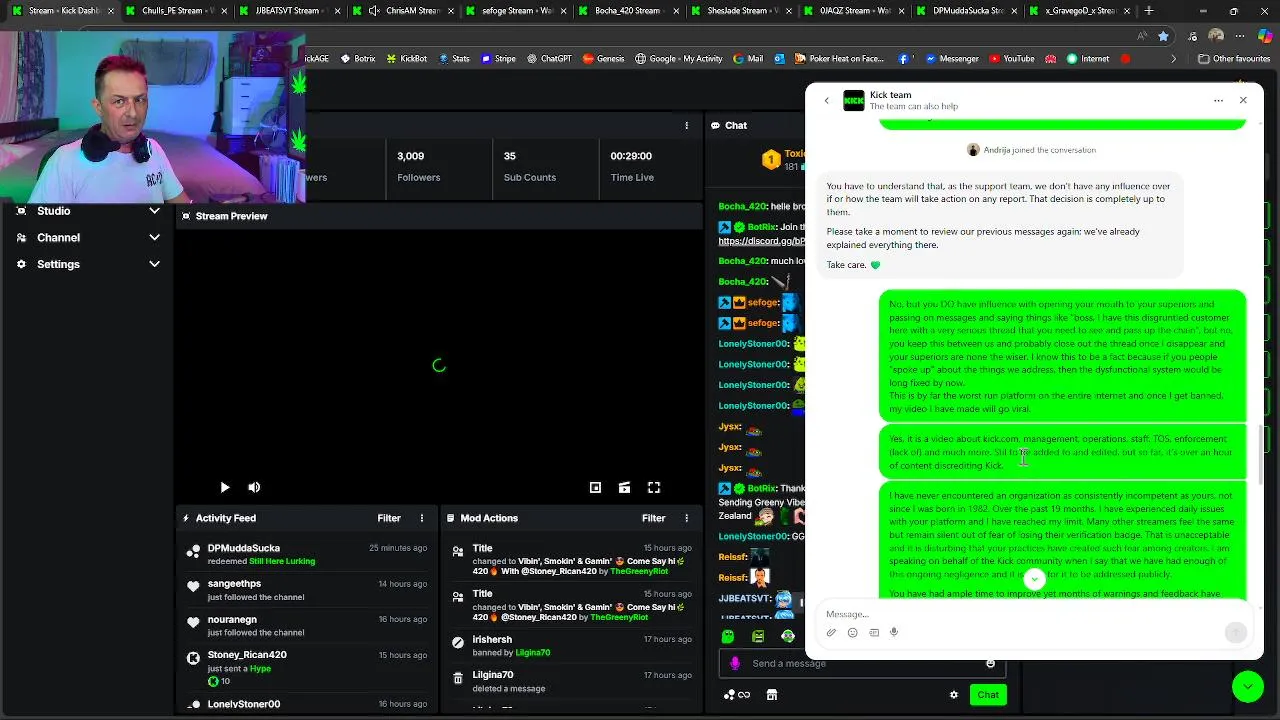This screenshot has height=720, width=1280.
Task: Click the green Chat send button
Action: pyautogui.click(x=988, y=695)
